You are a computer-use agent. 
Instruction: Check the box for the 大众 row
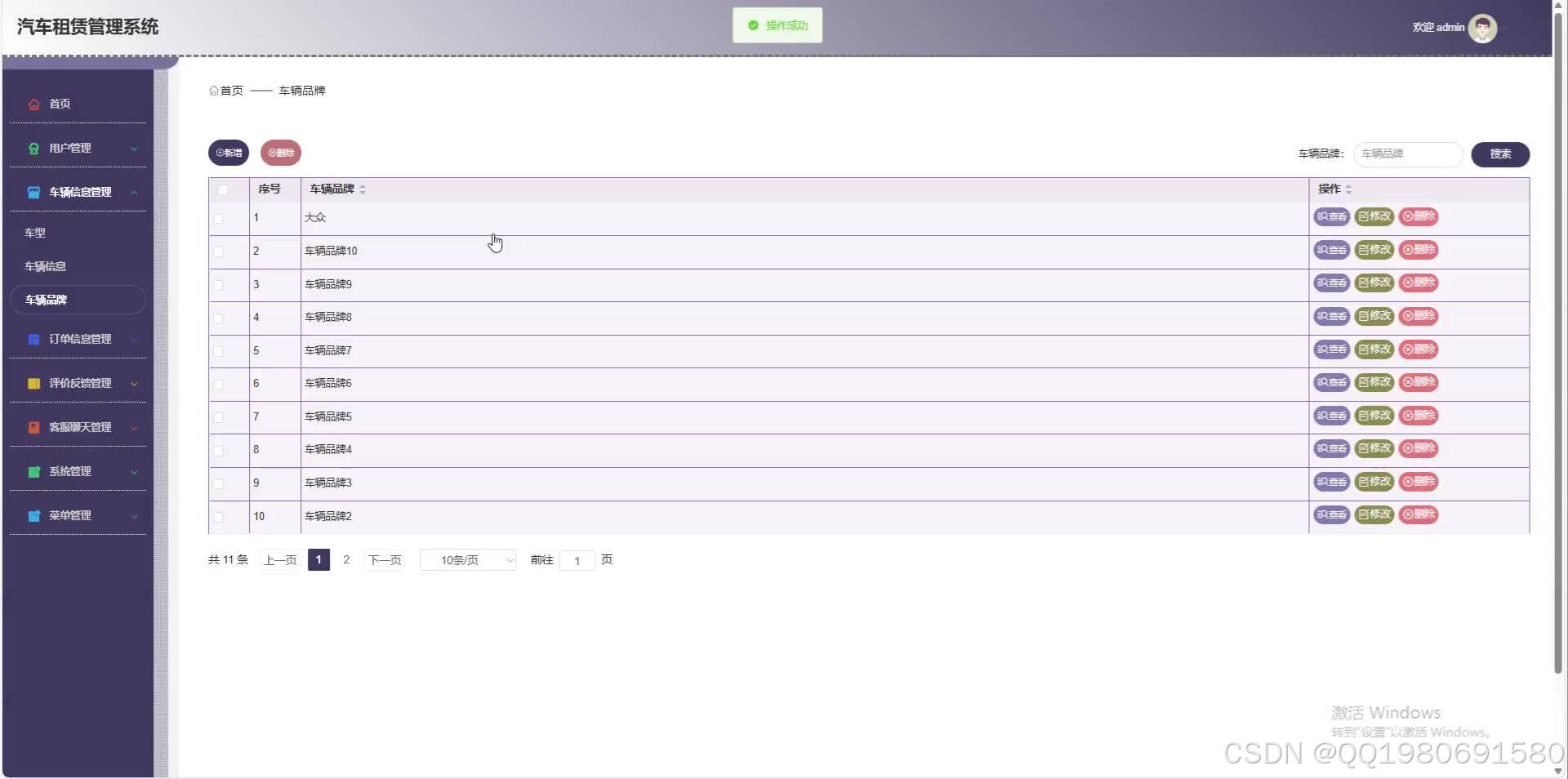(x=218, y=219)
